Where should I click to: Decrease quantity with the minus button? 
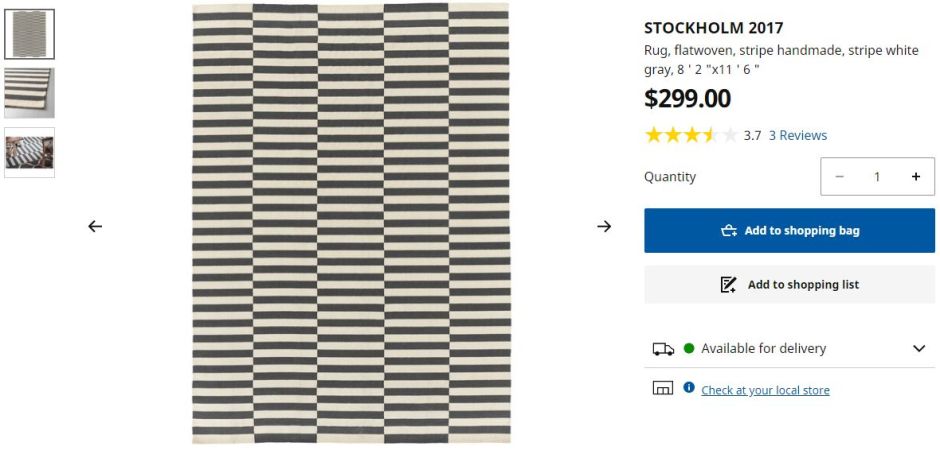(839, 177)
